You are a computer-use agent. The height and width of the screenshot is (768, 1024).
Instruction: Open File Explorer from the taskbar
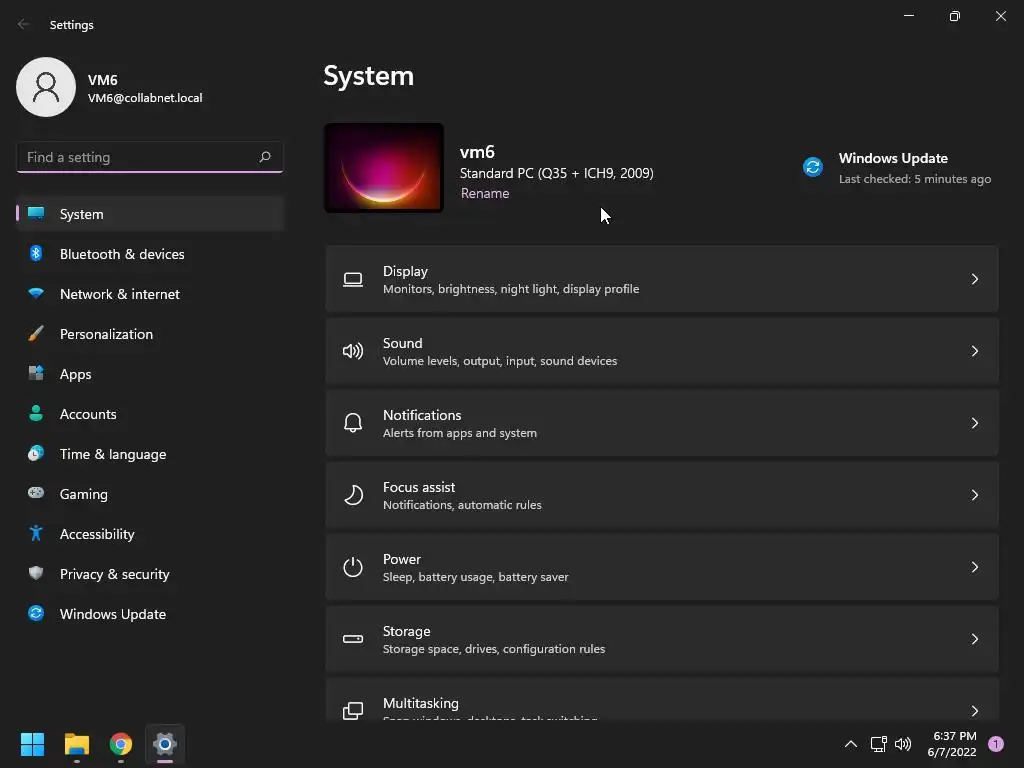coord(76,744)
